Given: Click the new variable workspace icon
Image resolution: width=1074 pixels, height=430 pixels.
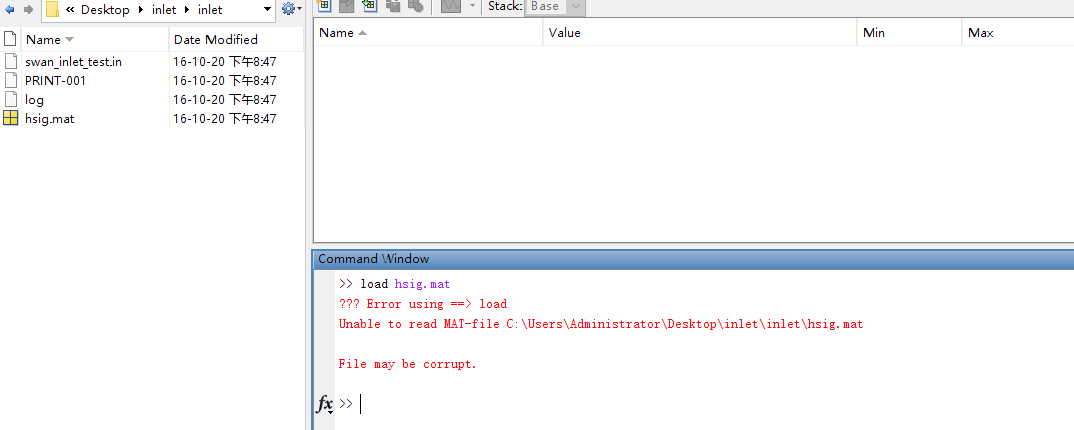Looking at the screenshot, I should pyautogui.click(x=323, y=5).
